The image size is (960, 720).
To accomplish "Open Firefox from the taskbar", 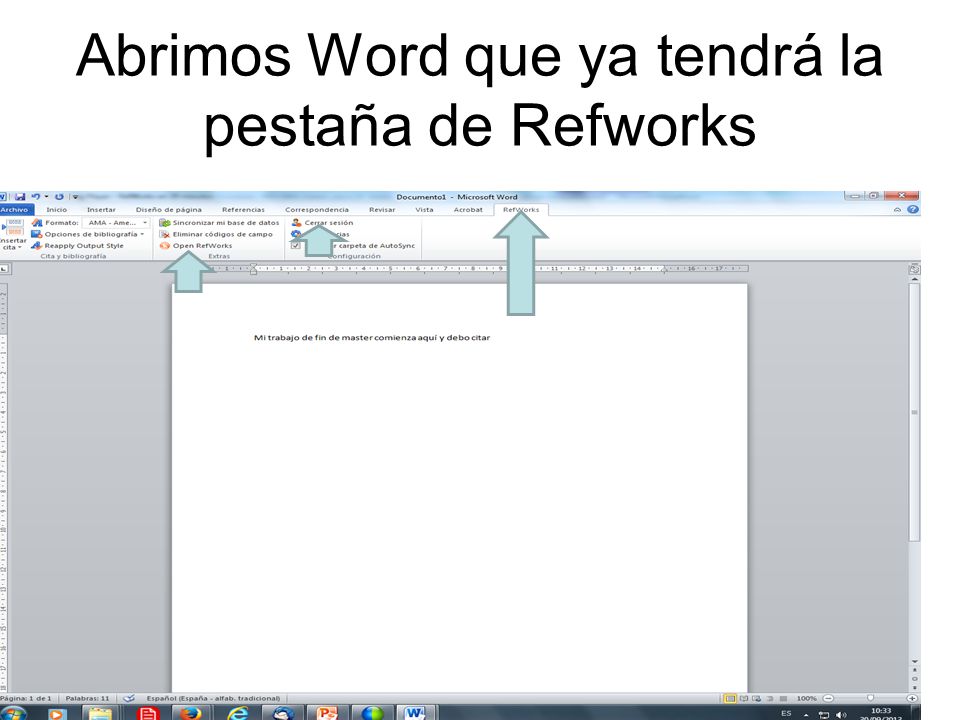I will [x=190, y=714].
